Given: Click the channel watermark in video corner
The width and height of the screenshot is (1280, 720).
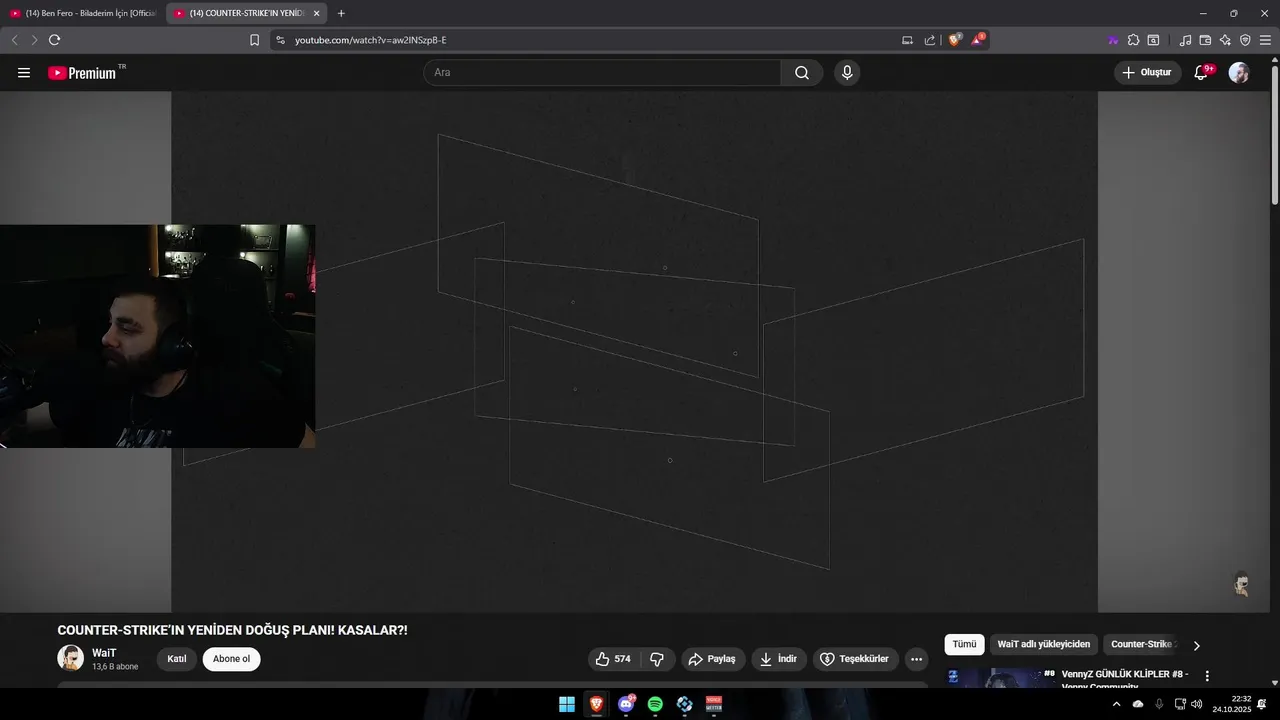Looking at the screenshot, I should pyautogui.click(x=1241, y=584).
